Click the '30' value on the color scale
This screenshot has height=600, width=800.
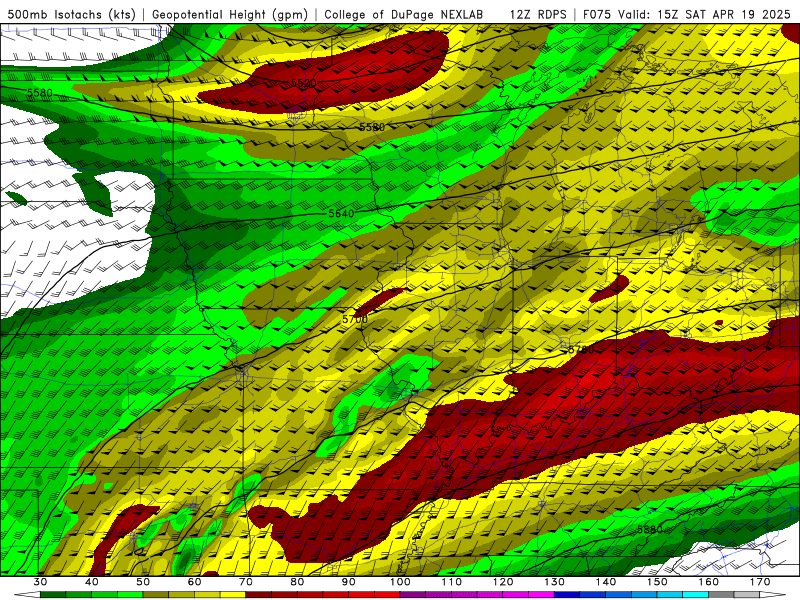[40, 582]
